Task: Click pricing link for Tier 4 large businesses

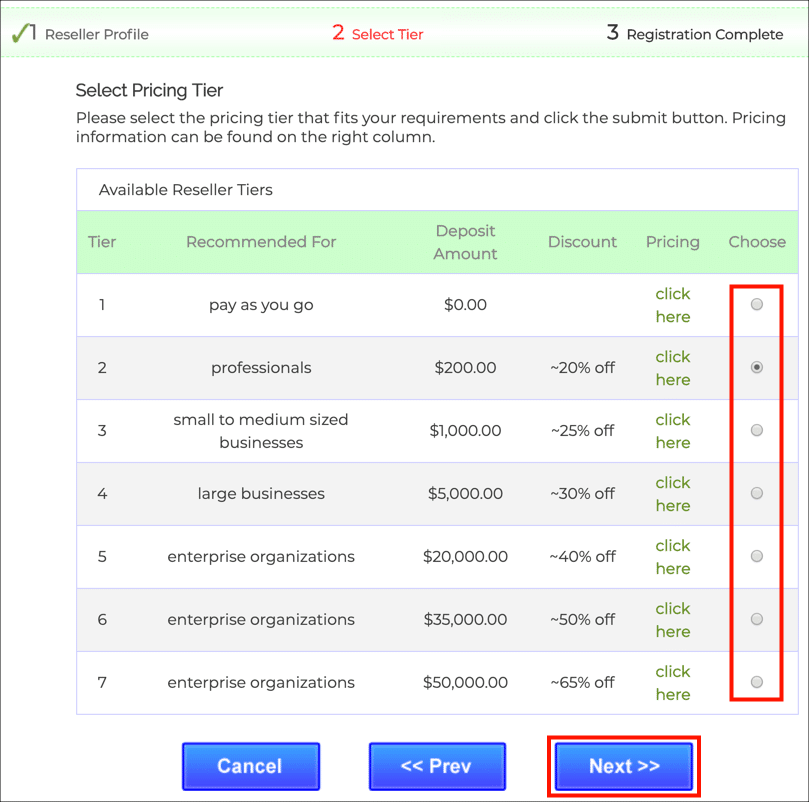Action: (672, 494)
